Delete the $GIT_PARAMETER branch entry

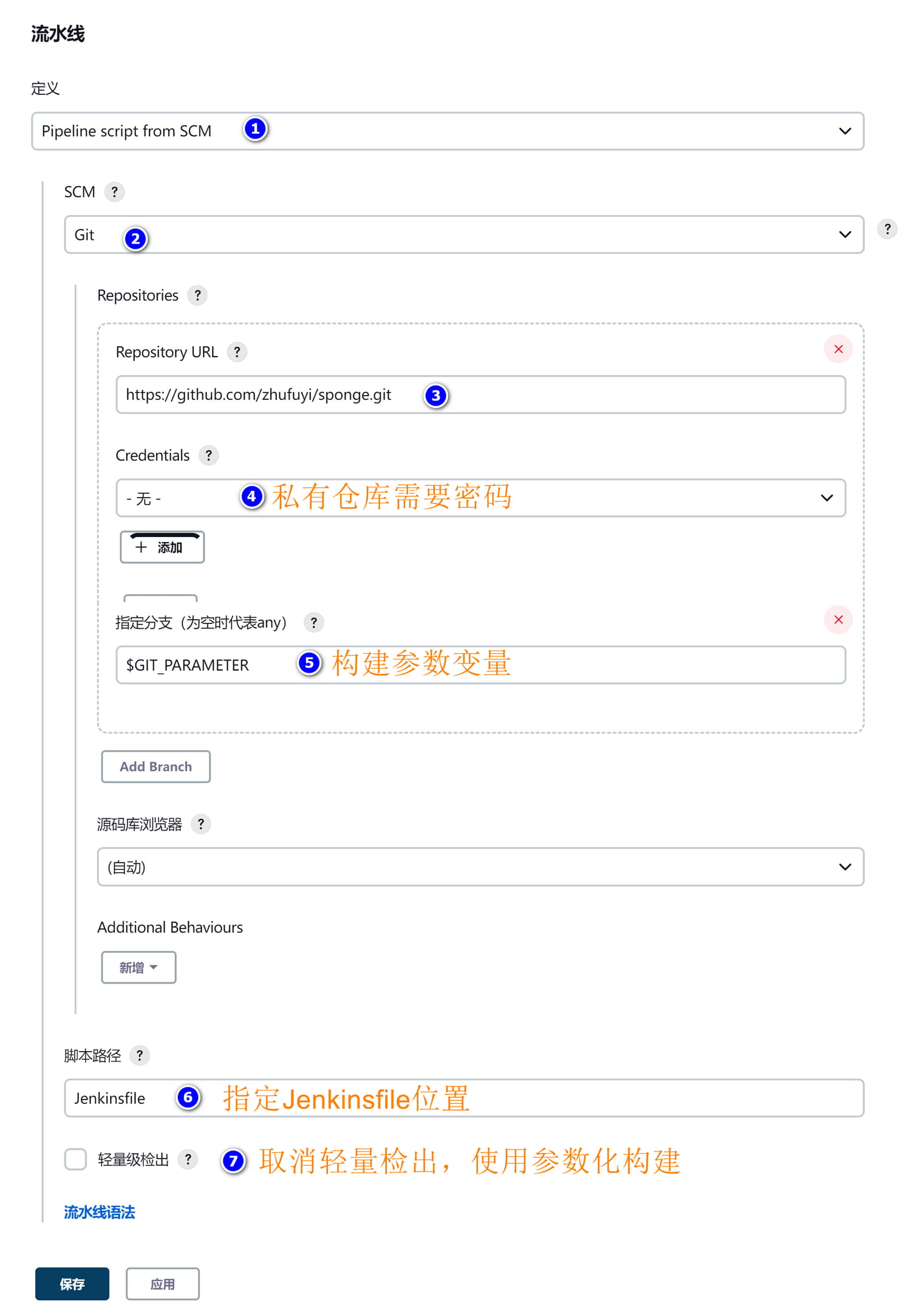point(838,620)
